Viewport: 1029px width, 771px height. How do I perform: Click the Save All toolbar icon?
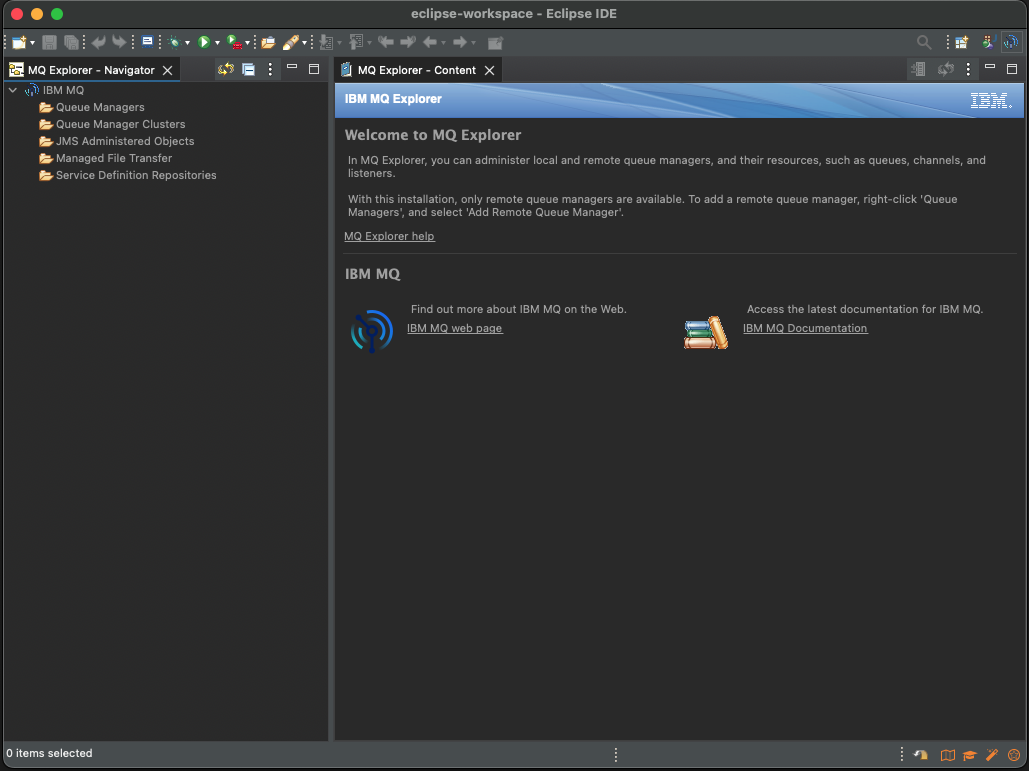coord(71,43)
